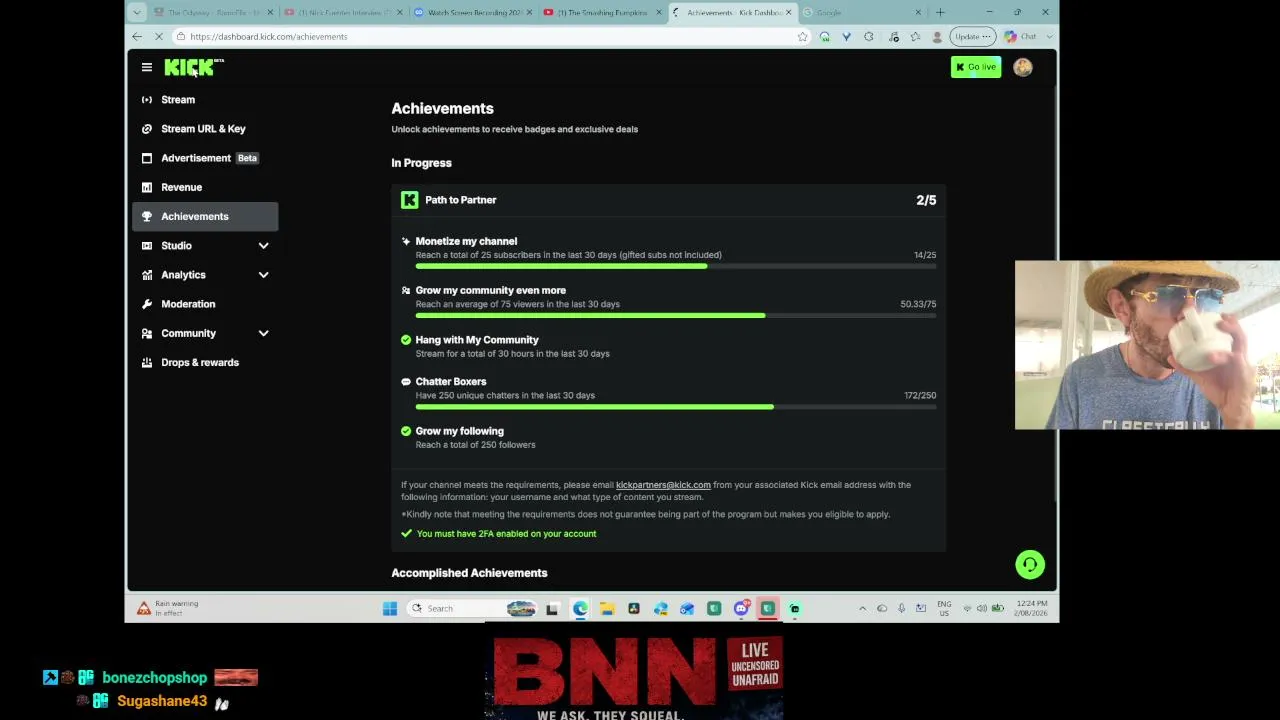Screen dimensions: 1280x720
Task: Switch to the Google tab
Action: click(x=862, y=12)
